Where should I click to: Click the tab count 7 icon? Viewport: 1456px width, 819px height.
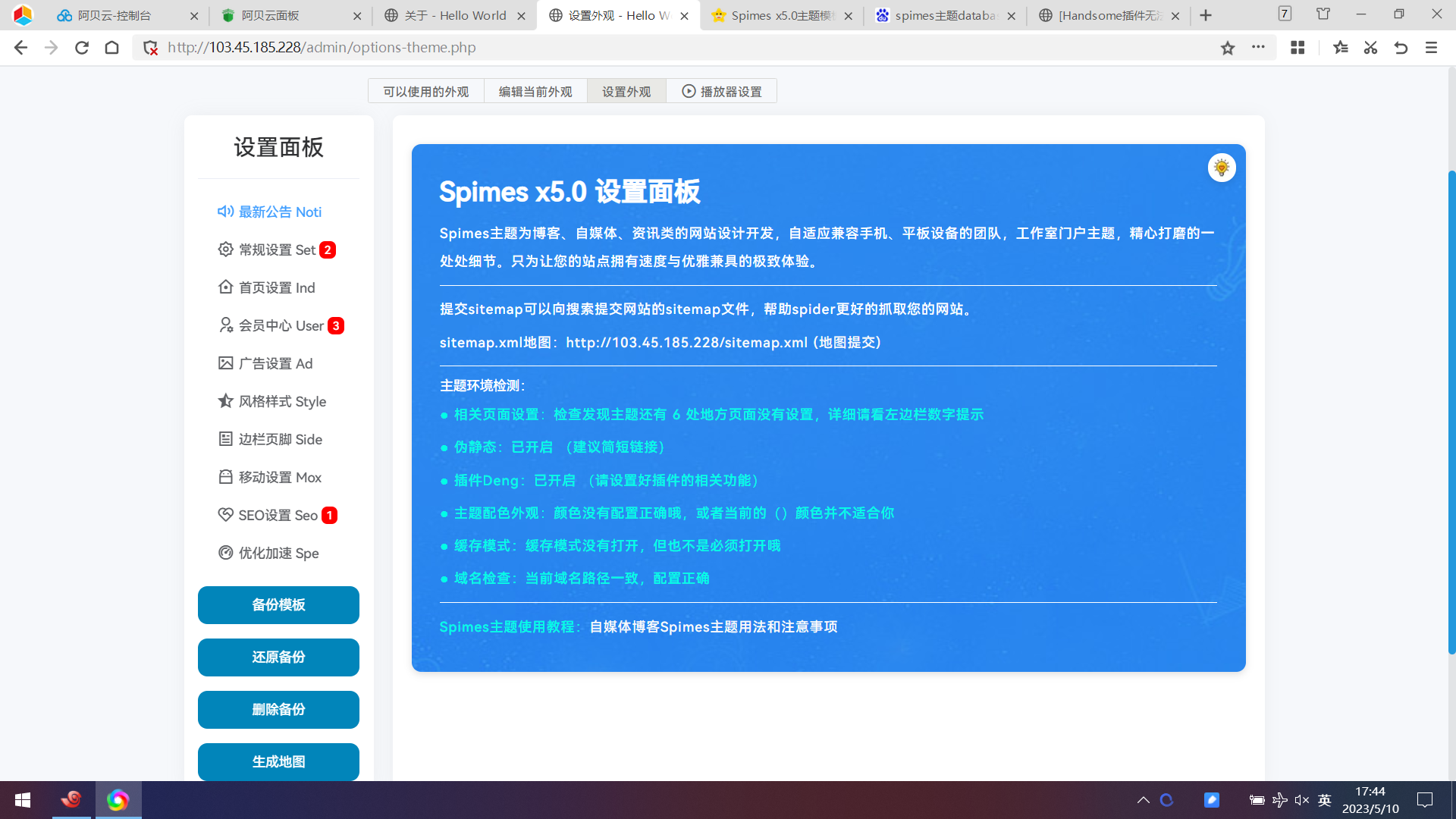tap(1285, 14)
